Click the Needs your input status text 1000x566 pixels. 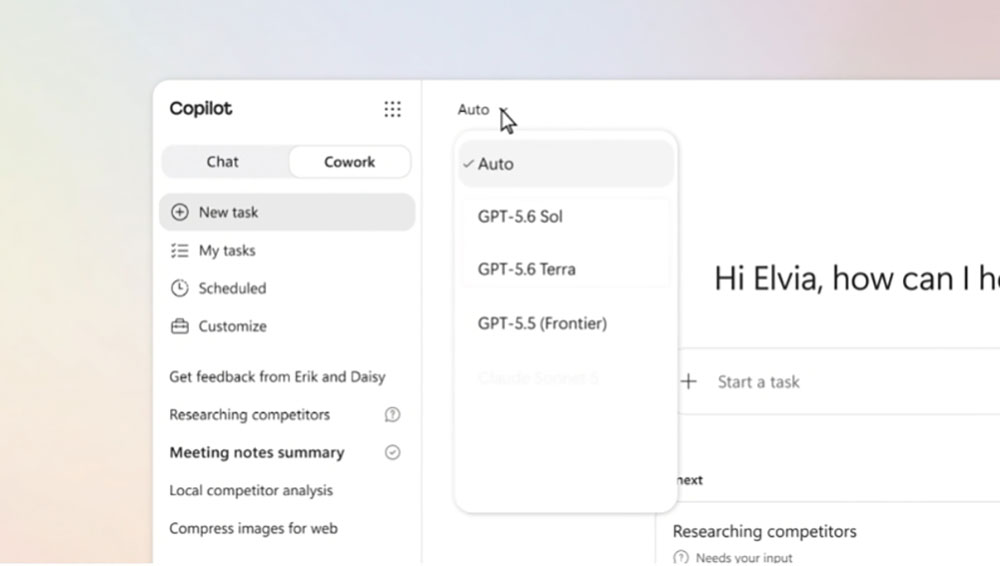(x=744, y=558)
